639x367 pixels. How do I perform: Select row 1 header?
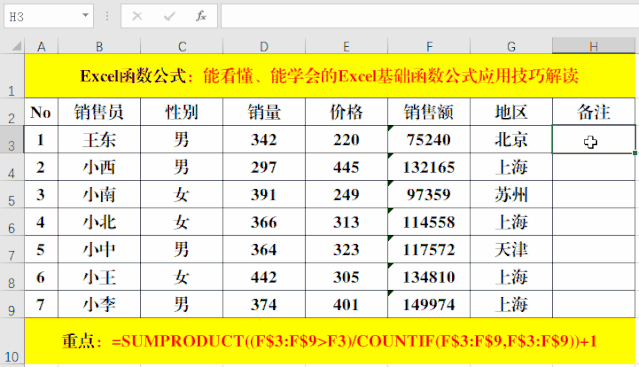tap(12, 76)
